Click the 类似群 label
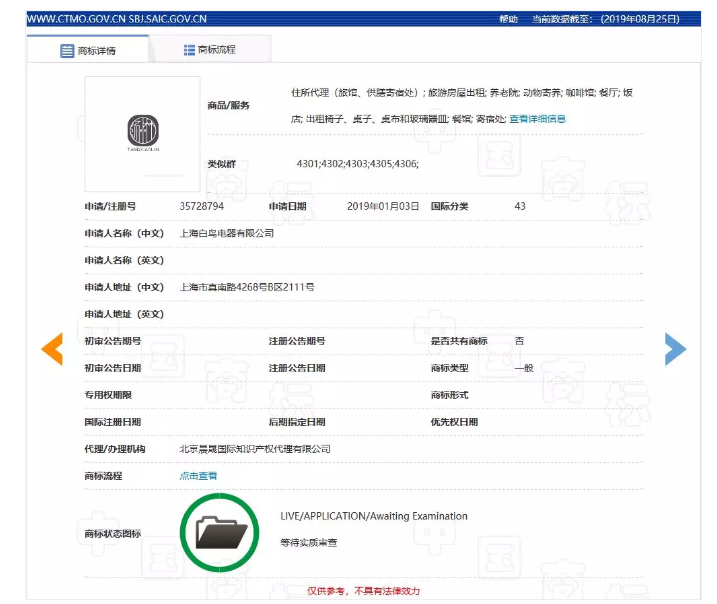The width and height of the screenshot is (717, 604). (x=221, y=164)
